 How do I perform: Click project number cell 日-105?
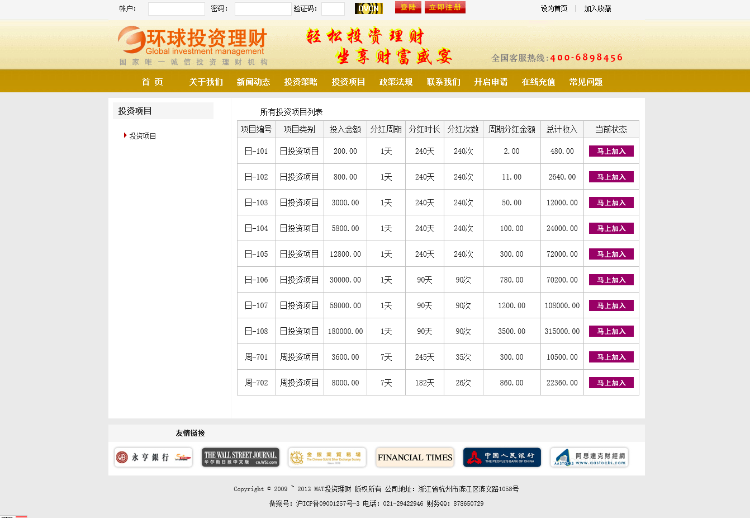pyautogui.click(x=256, y=254)
